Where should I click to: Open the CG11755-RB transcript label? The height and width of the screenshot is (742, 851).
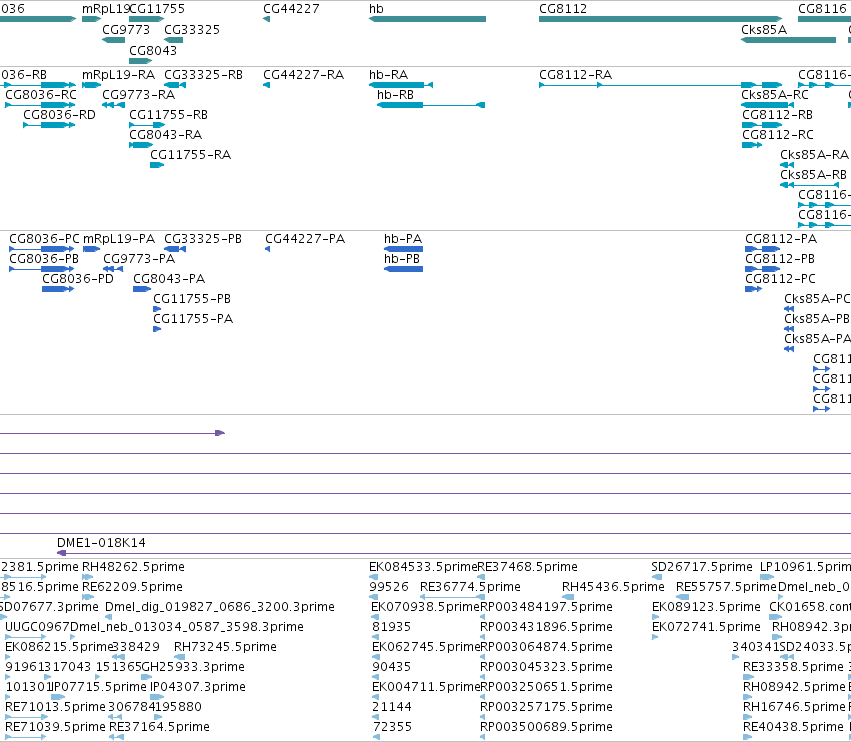pos(168,115)
